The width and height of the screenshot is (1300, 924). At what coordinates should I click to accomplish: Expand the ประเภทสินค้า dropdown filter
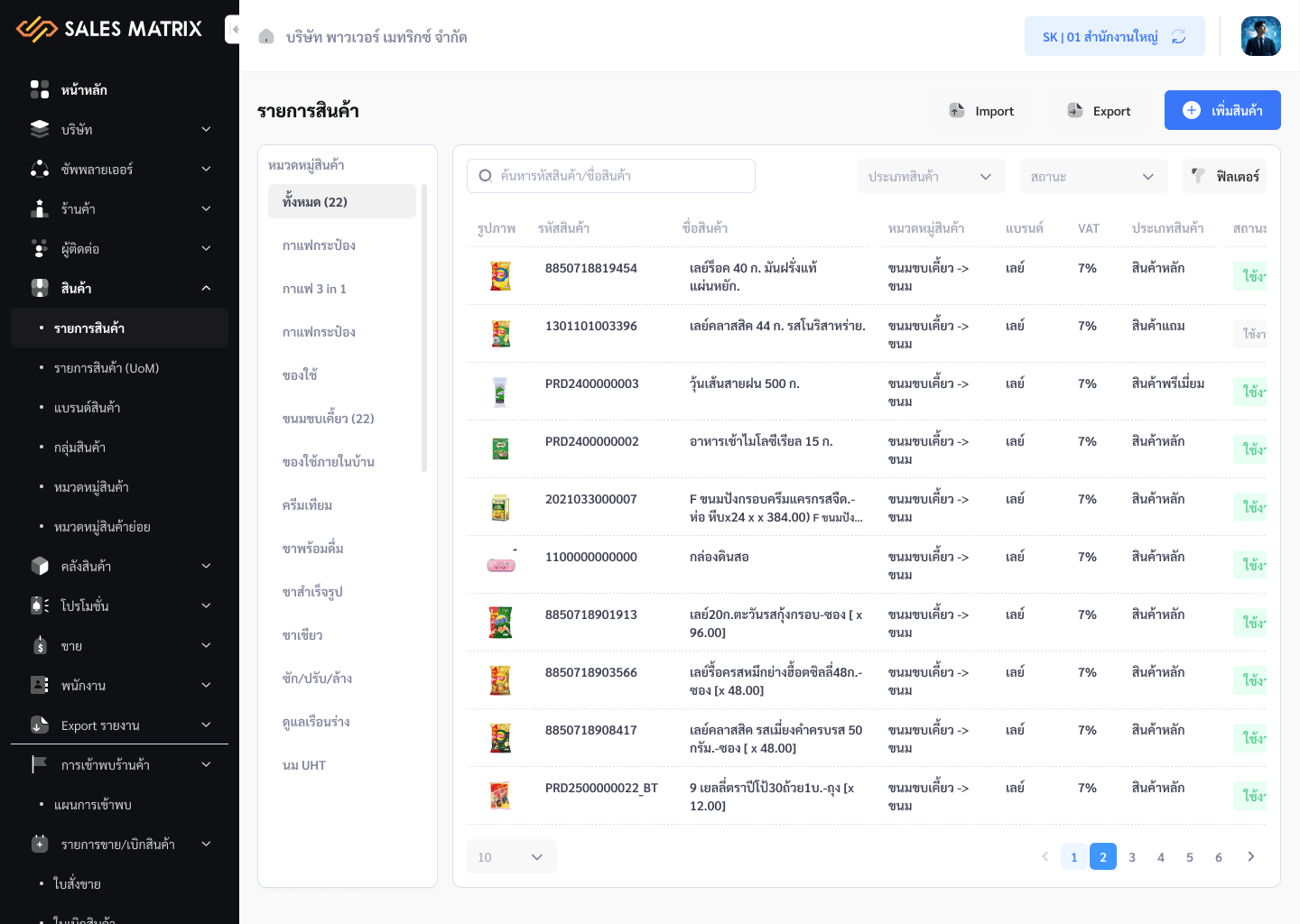click(930, 177)
